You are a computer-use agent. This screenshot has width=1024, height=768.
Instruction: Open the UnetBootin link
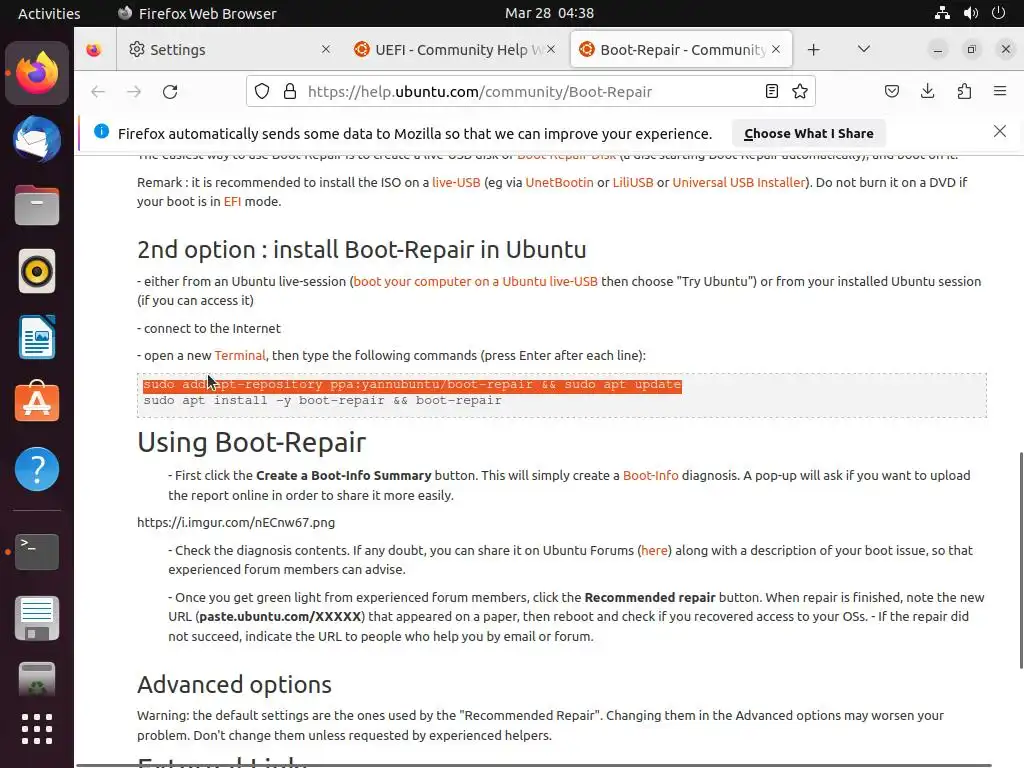560,182
